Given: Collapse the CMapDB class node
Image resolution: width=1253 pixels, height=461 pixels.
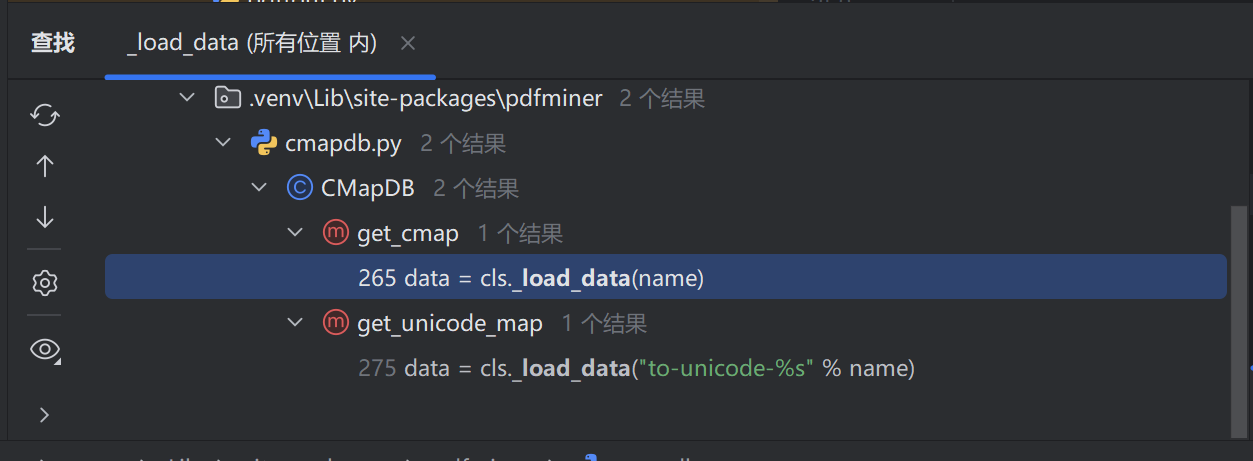Looking at the screenshot, I should [259, 188].
